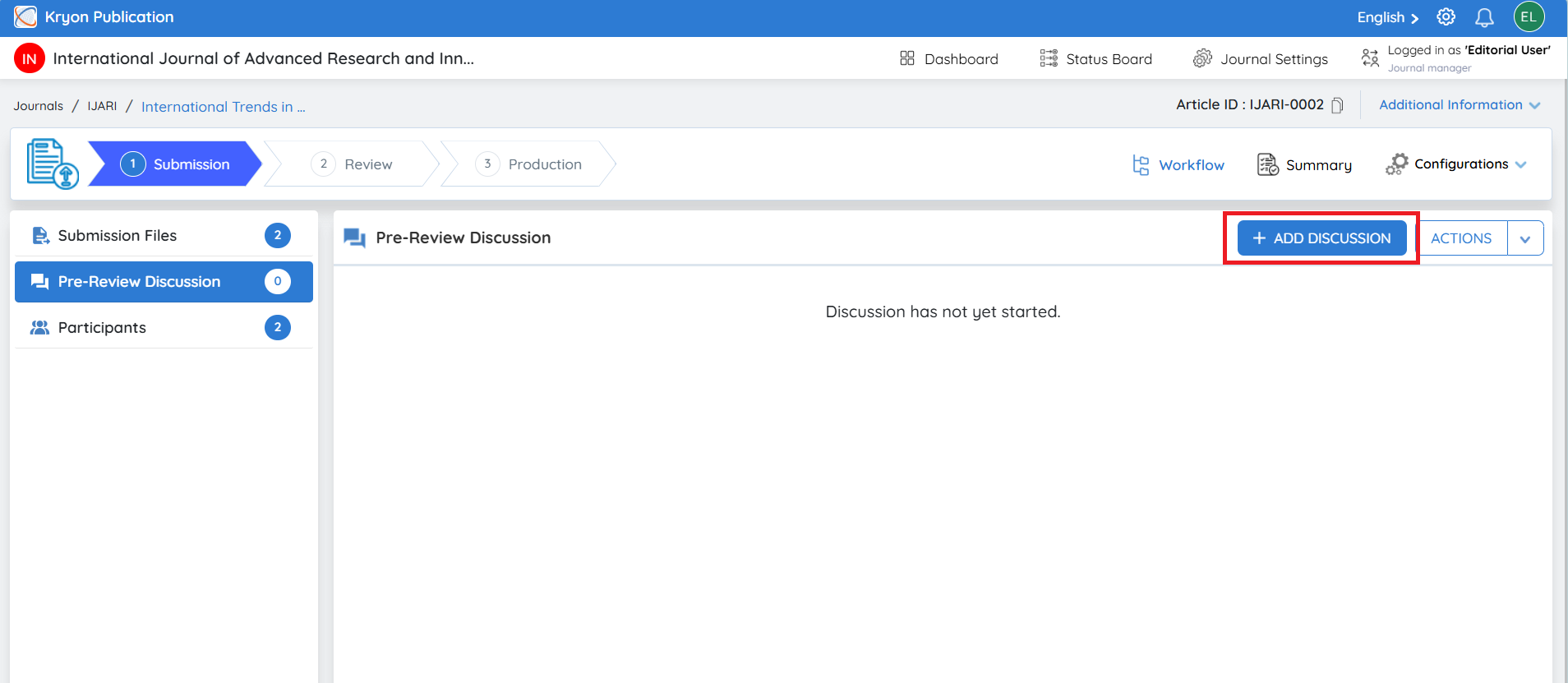Go to IJARI breadcrumb
Screen dimensions: 1568x683
[102, 106]
